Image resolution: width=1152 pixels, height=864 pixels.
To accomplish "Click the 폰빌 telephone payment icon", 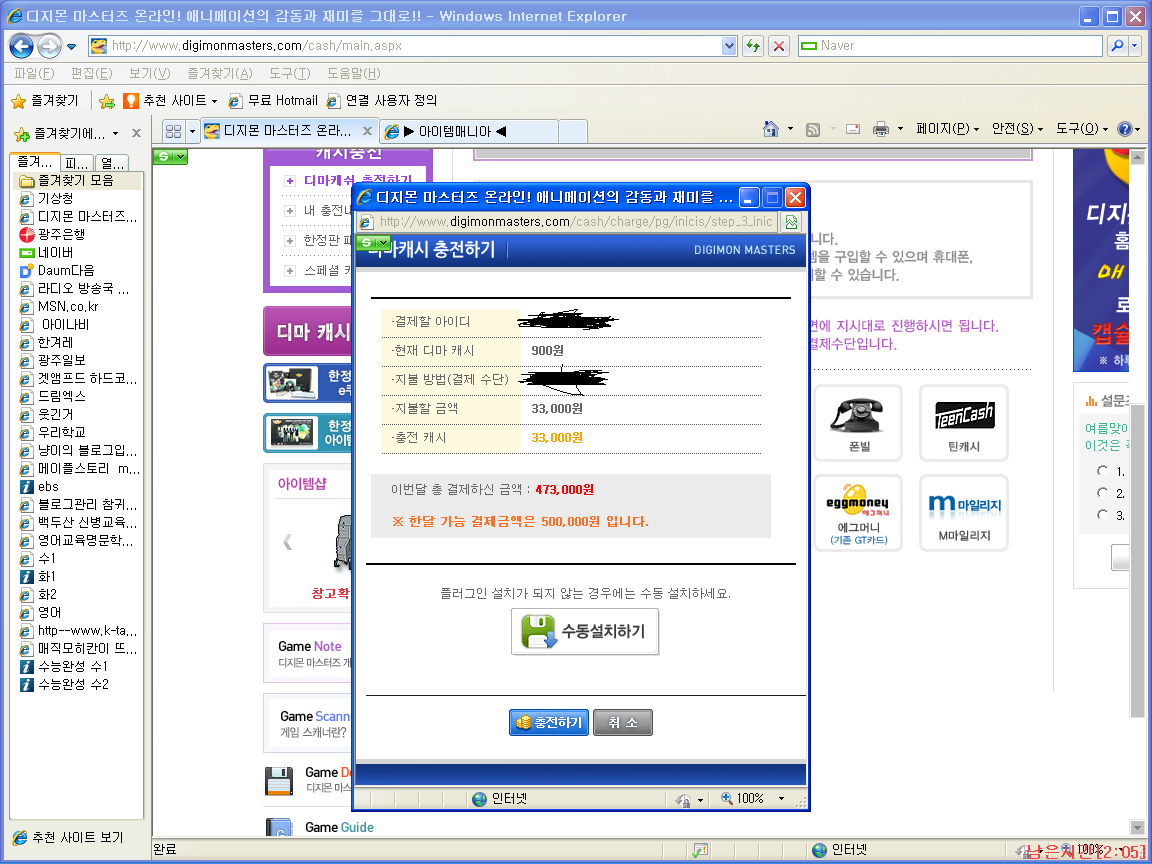I will tap(857, 423).
